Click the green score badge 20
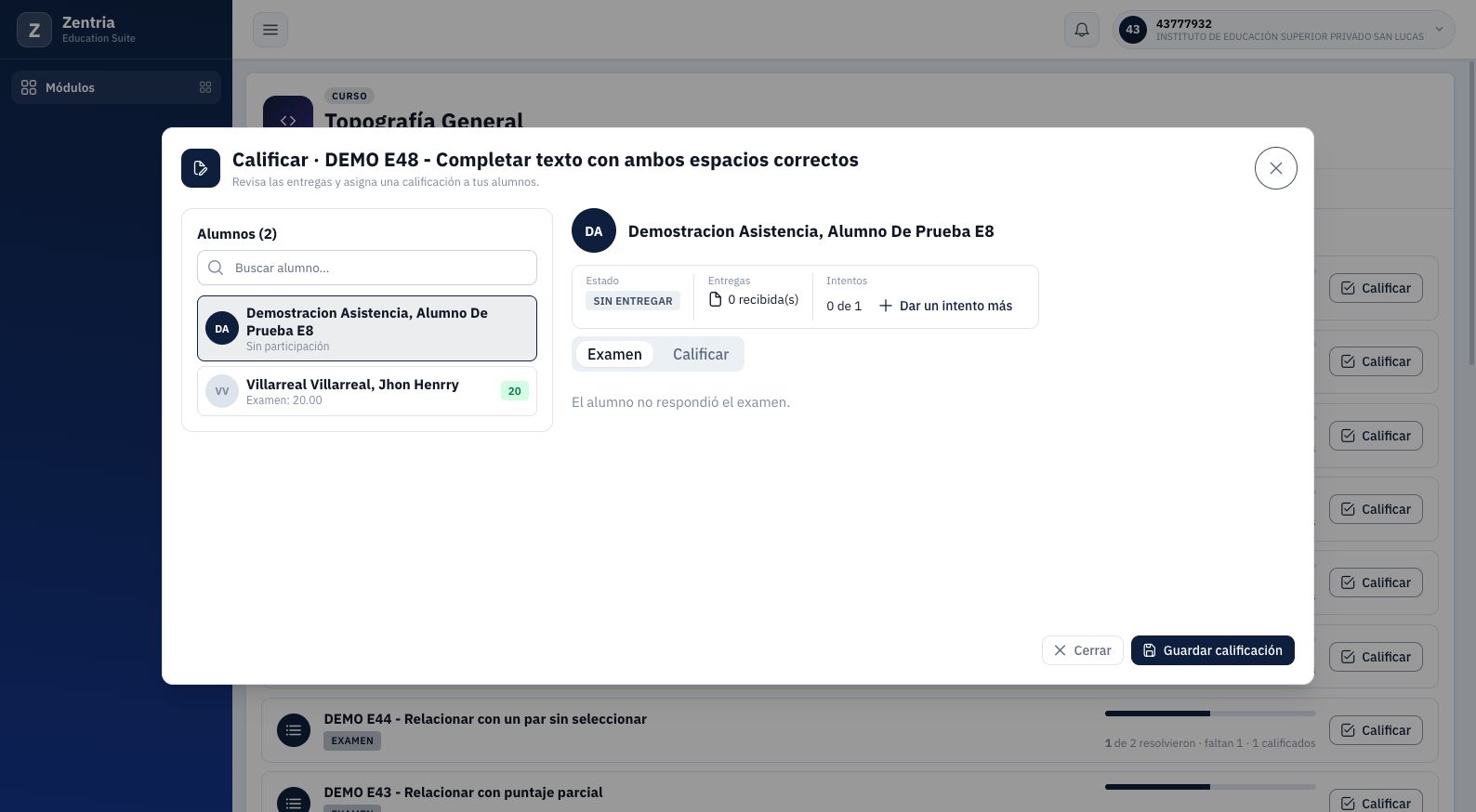Screen dimensions: 1476x812 [514, 391]
